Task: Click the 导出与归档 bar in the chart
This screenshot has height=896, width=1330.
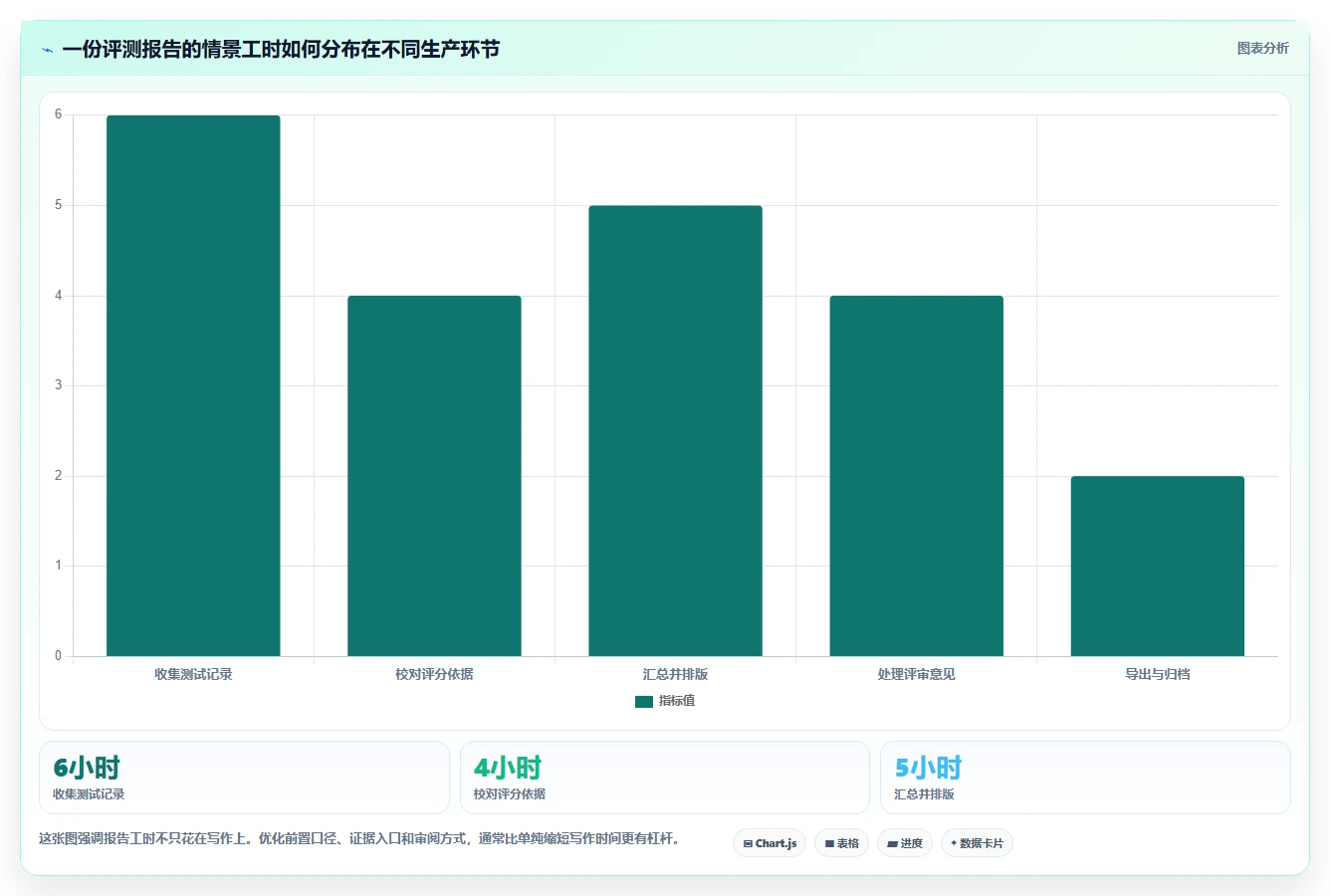Action: click(x=1157, y=566)
